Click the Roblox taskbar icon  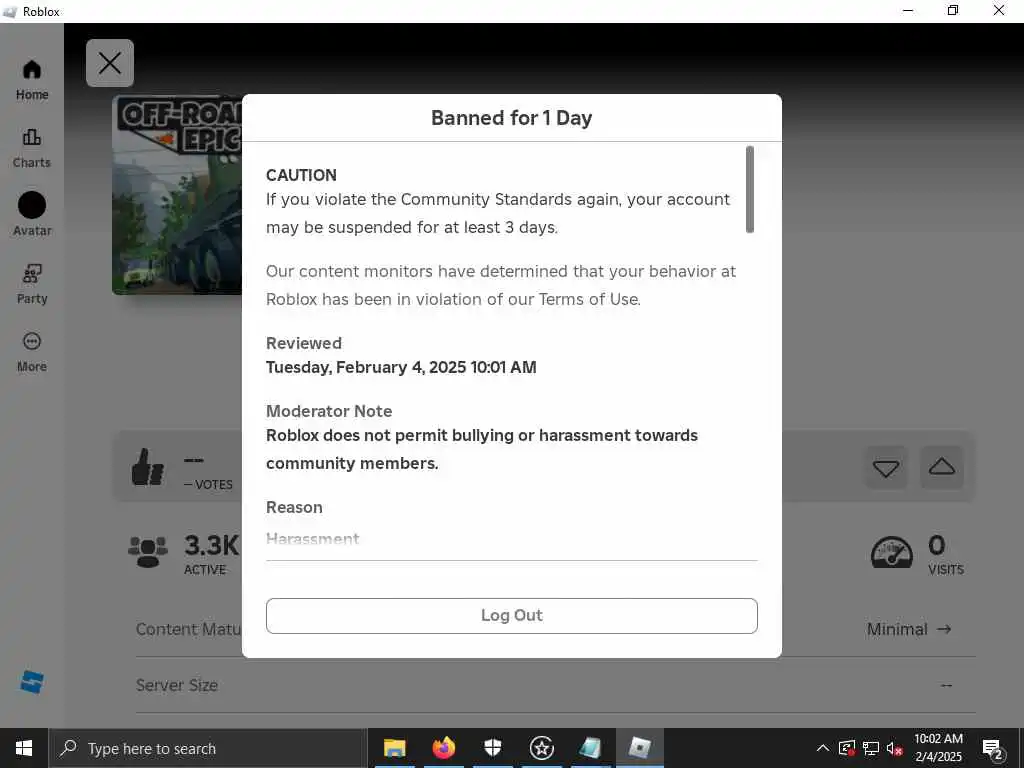coord(640,748)
